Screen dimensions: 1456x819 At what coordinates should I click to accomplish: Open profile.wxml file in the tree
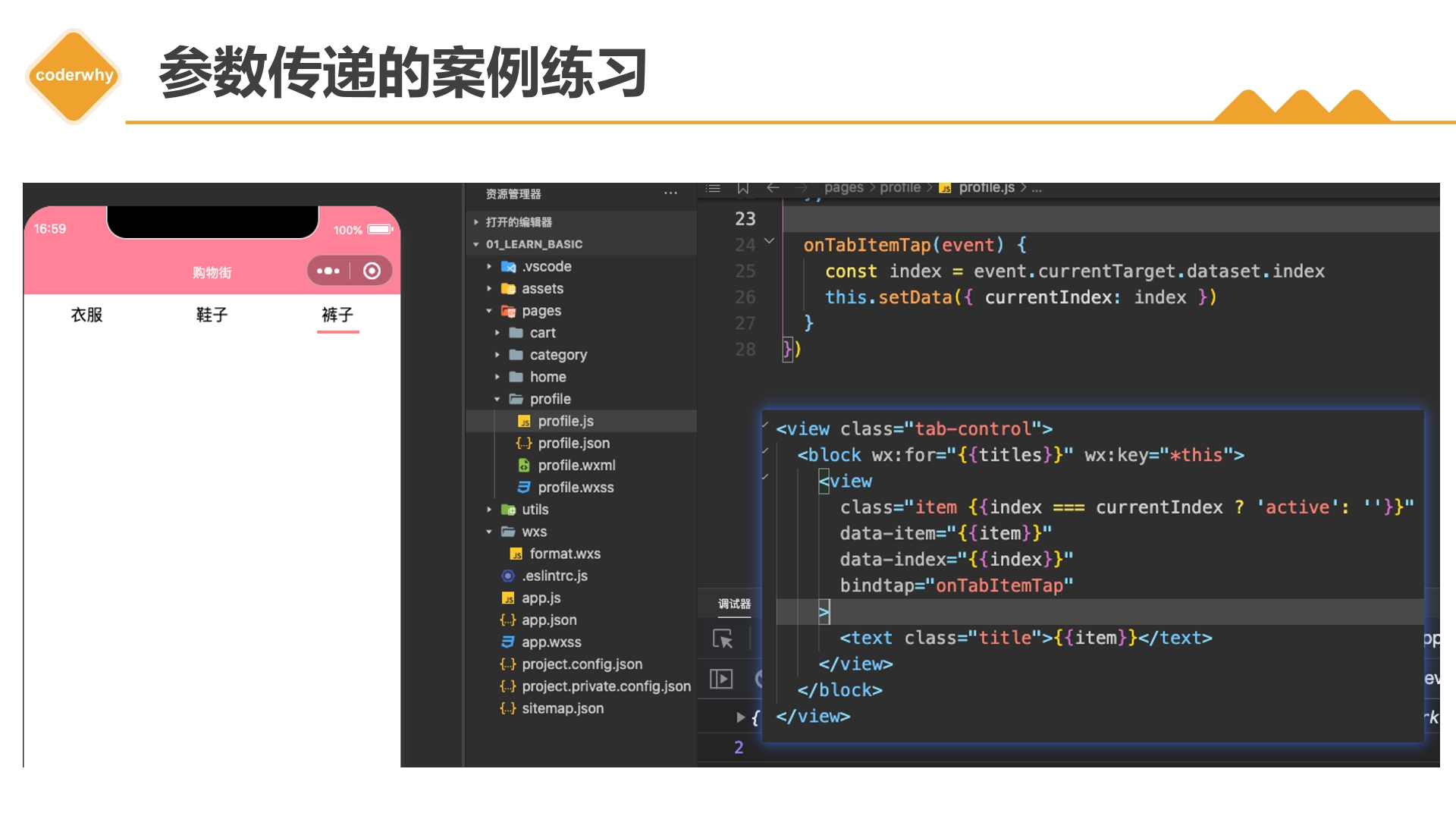[x=576, y=465]
